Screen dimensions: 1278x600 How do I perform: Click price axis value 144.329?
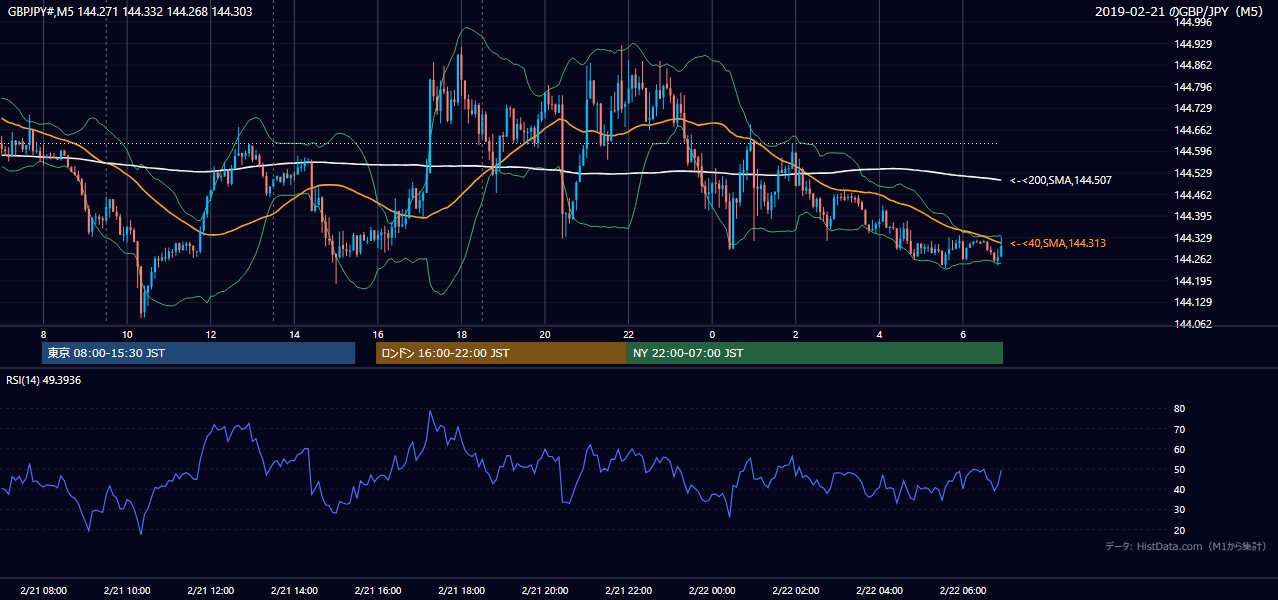(x=1194, y=238)
